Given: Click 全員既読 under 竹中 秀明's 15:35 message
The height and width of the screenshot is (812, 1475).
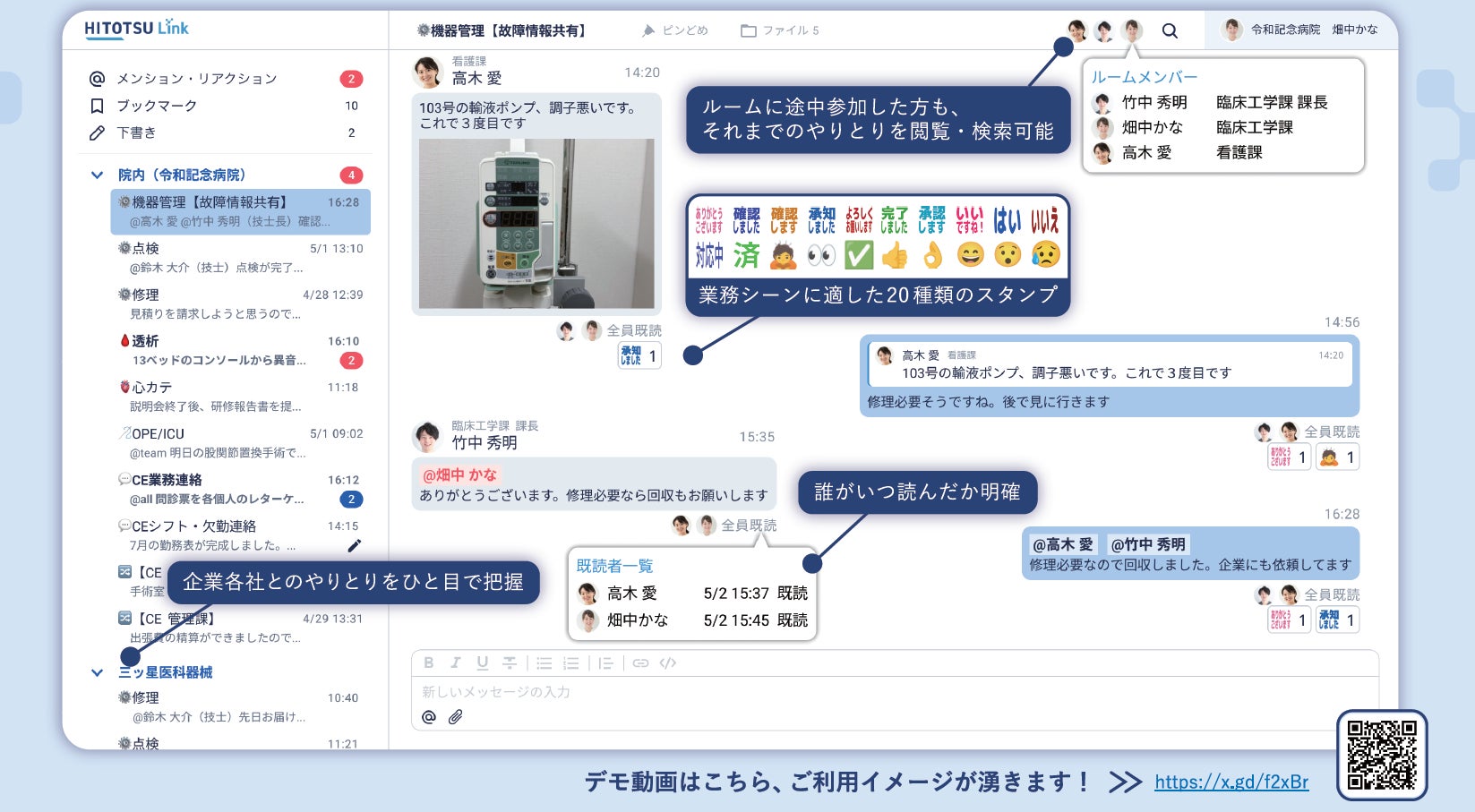Looking at the screenshot, I should pos(749,526).
